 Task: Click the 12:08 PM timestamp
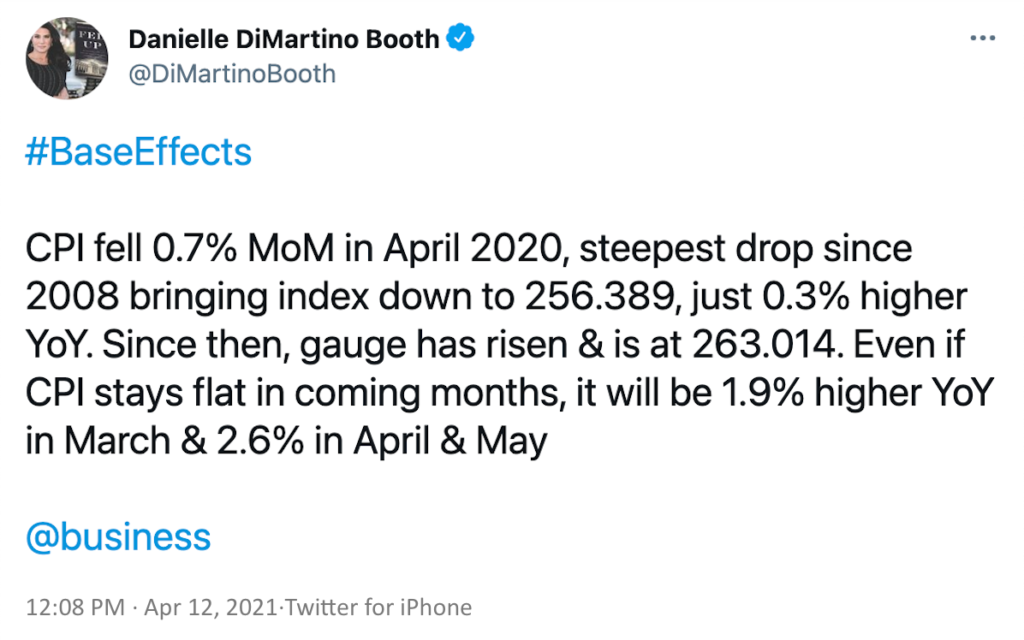tap(75, 607)
